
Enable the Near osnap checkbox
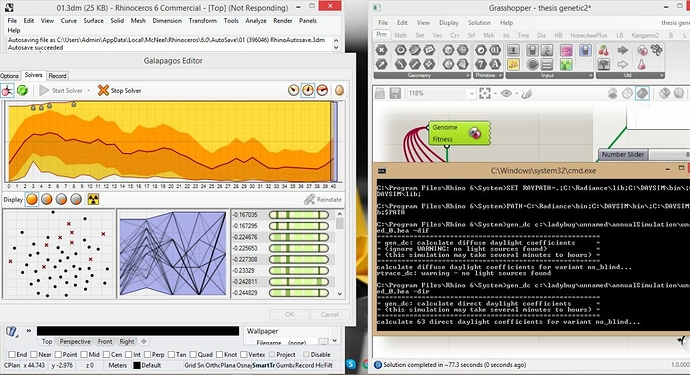coord(34,354)
